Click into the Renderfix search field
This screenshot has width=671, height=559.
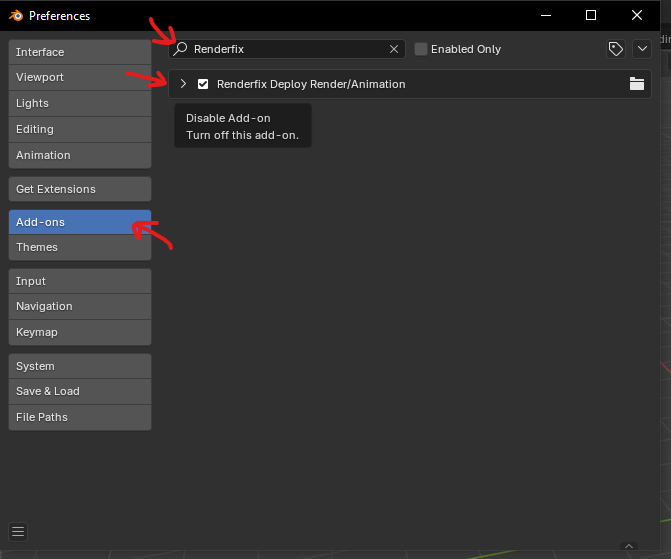pyautogui.click(x=287, y=49)
